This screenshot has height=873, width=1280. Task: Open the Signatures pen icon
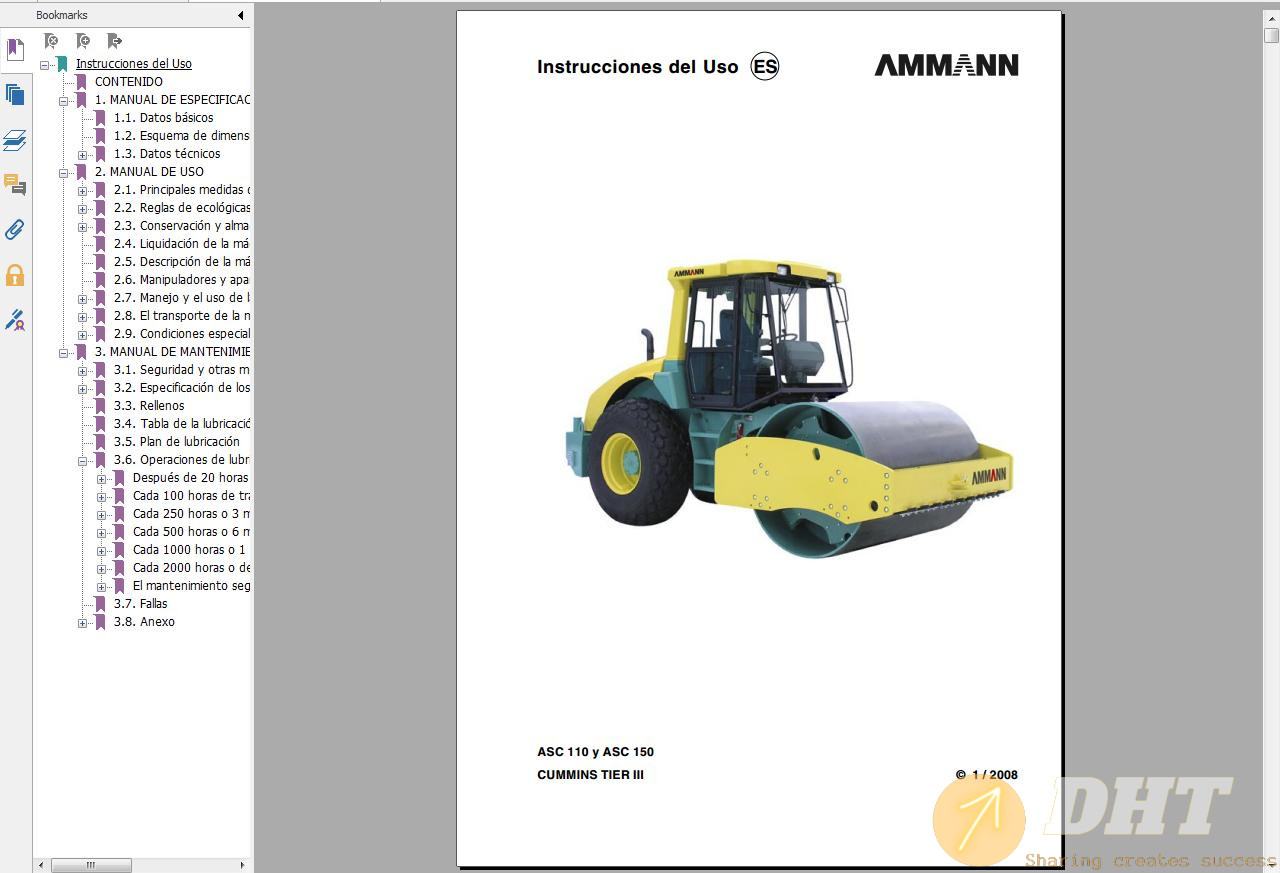(15, 320)
